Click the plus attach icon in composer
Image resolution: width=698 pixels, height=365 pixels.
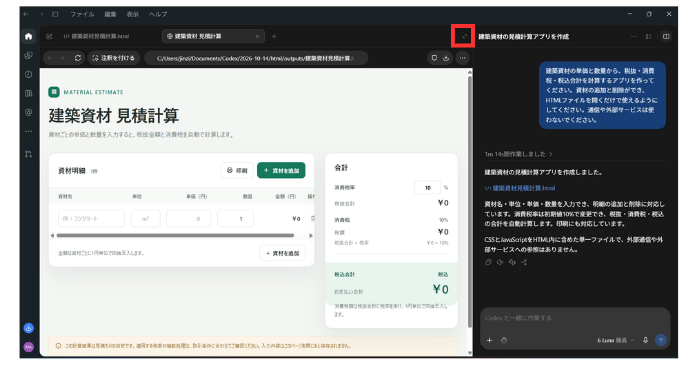pos(489,341)
